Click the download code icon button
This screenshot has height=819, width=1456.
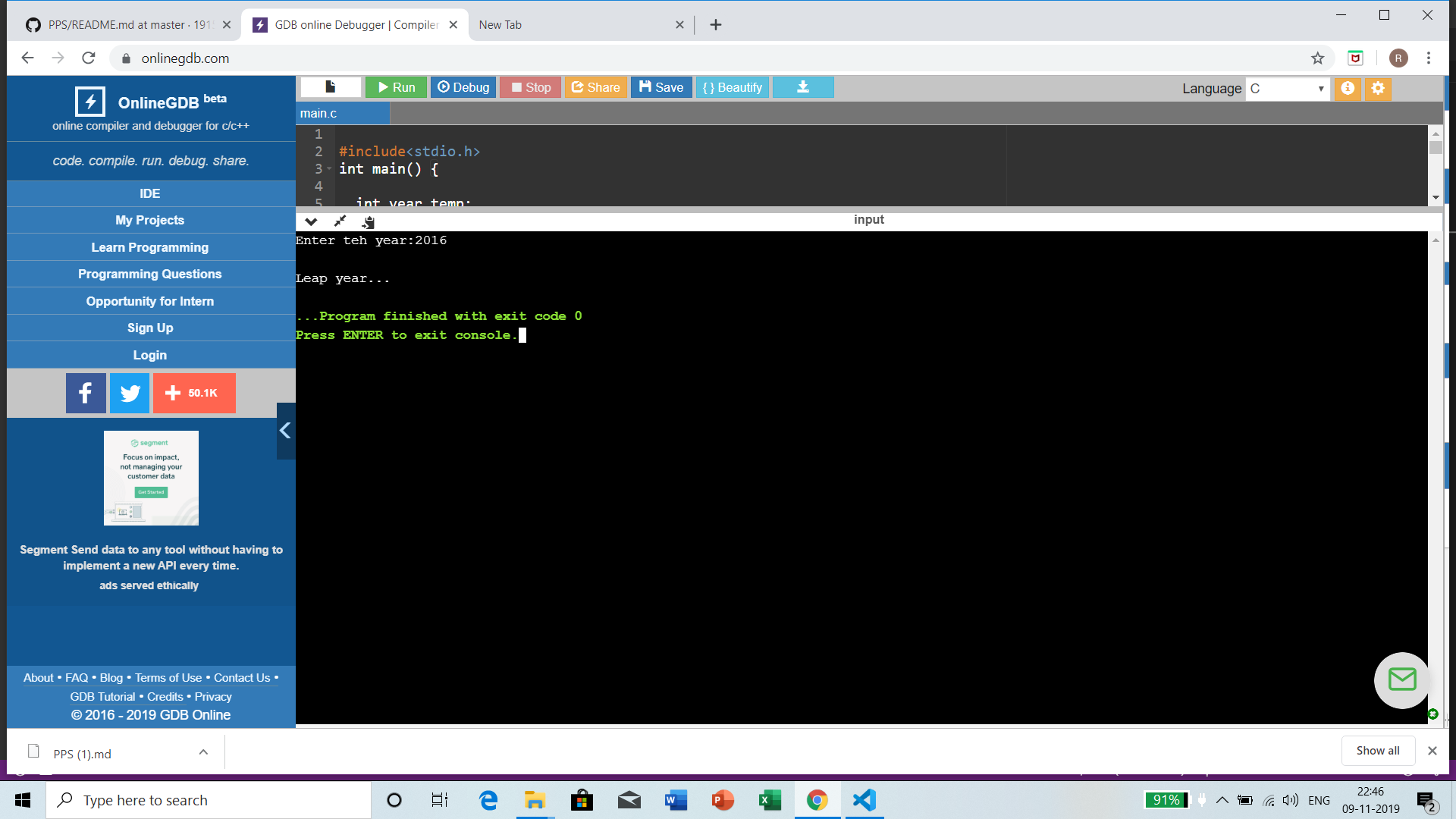[x=802, y=87]
